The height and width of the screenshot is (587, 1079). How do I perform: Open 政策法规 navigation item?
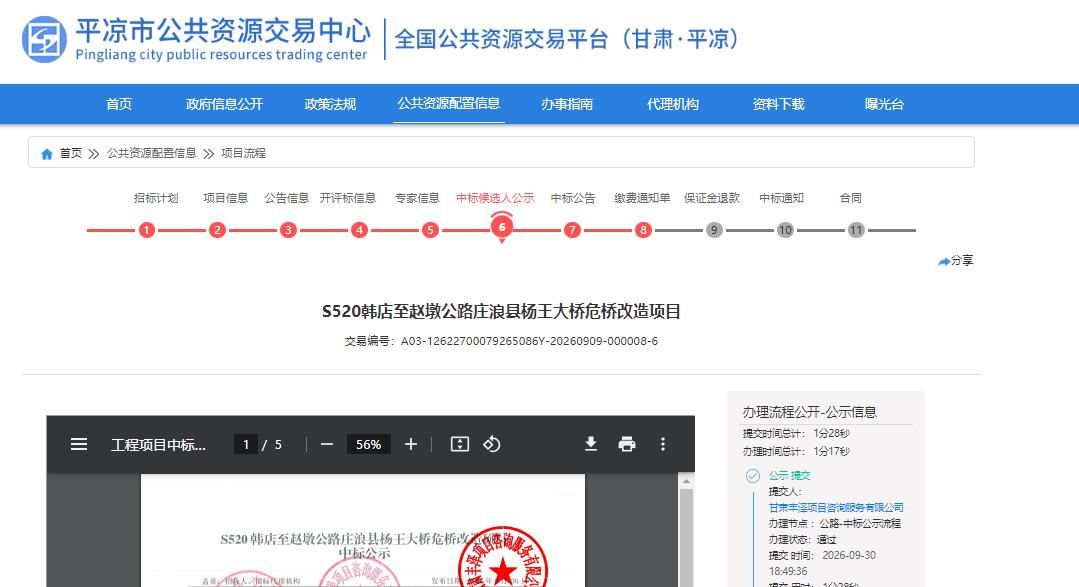tap(330, 104)
